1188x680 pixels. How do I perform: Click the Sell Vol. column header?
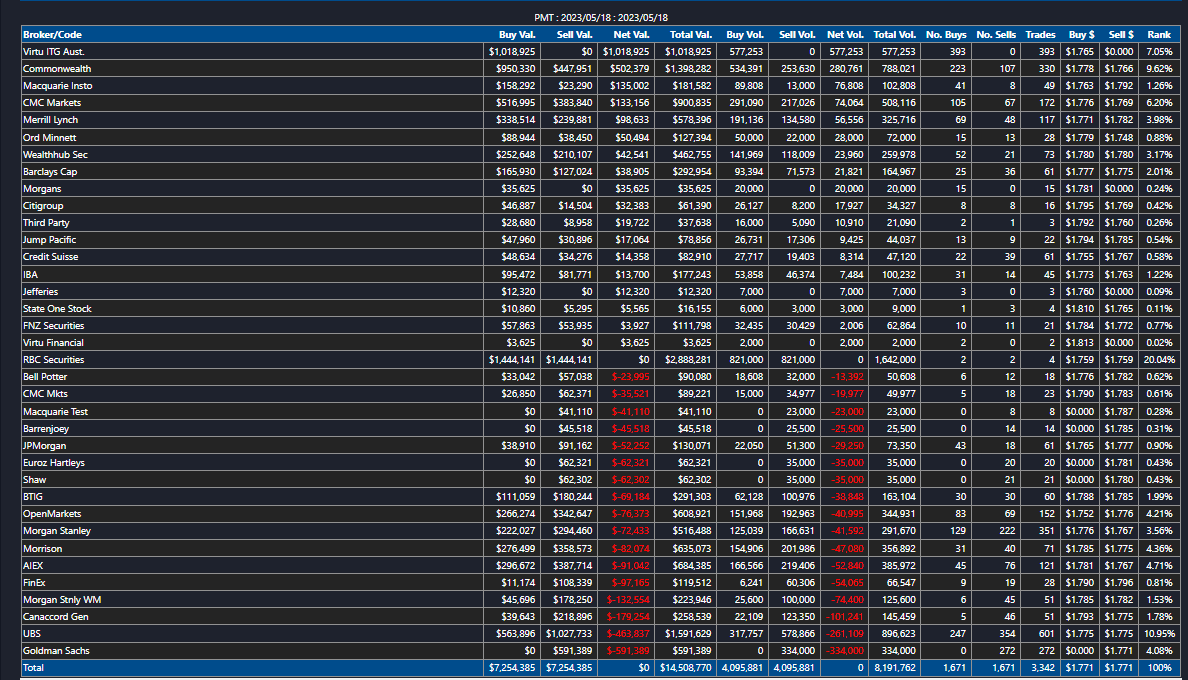(x=797, y=35)
